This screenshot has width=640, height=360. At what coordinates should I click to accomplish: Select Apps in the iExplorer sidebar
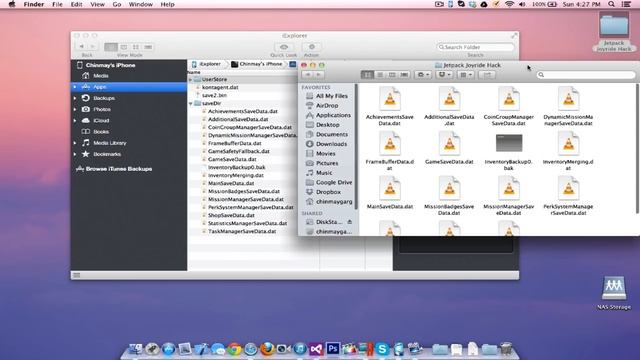129,87
